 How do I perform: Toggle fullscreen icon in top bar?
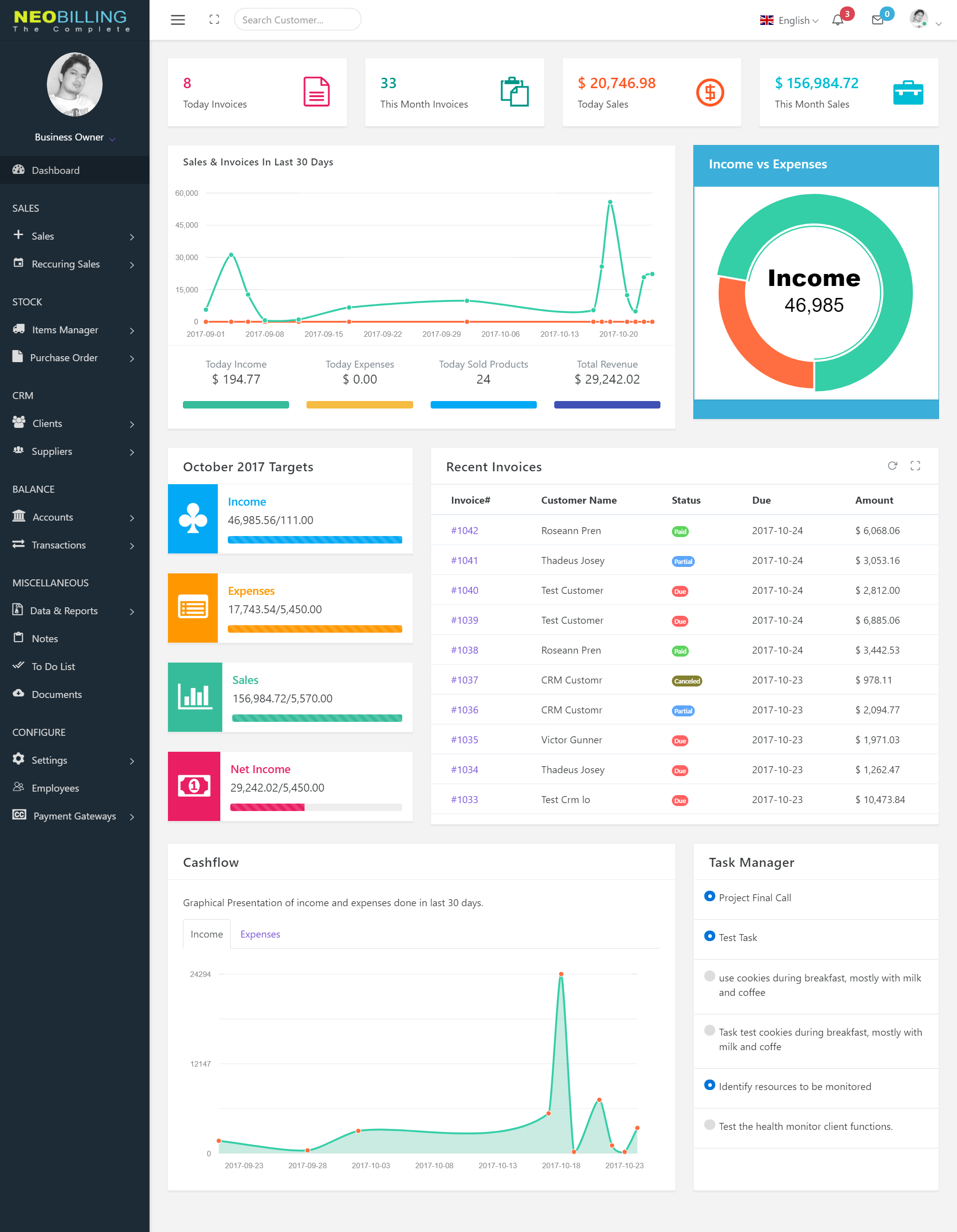214,20
